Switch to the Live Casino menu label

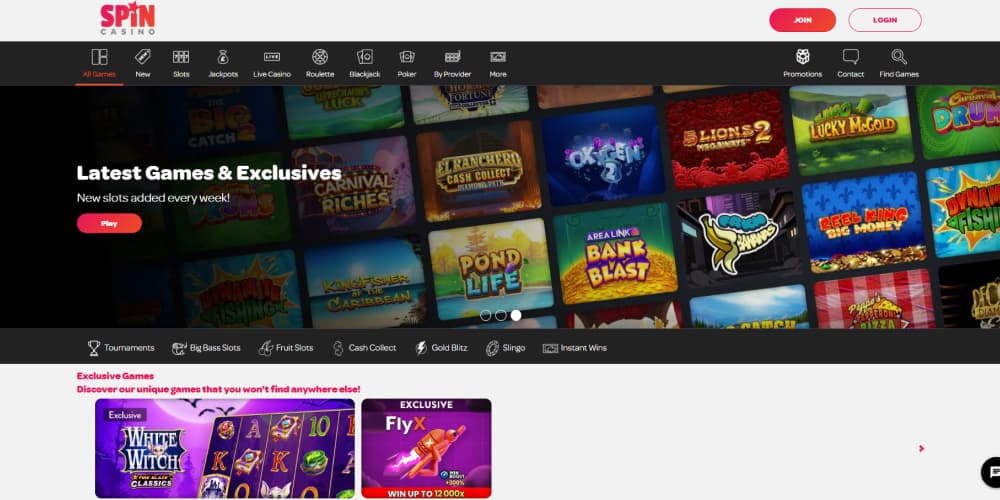point(272,74)
